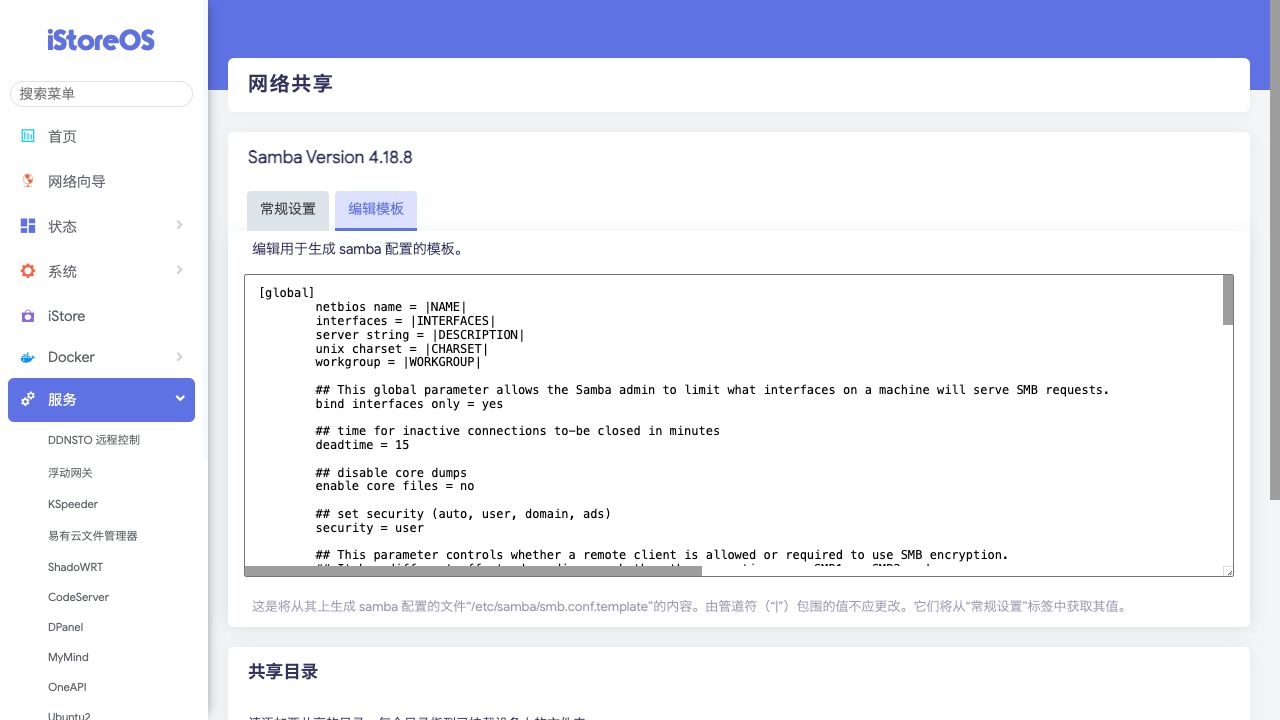Click the 系统 gear icon
Image resolution: width=1280 pixels, height=720 pixels.
coord(28,271)
